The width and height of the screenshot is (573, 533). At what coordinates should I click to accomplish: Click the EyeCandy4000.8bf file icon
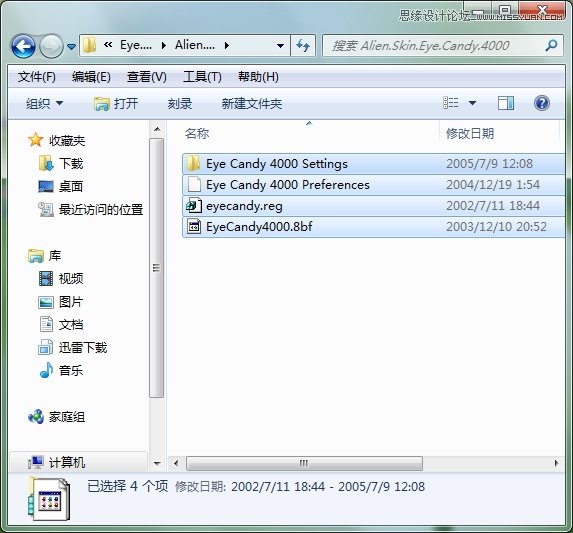pyautogui.click(x=194, y=226)
